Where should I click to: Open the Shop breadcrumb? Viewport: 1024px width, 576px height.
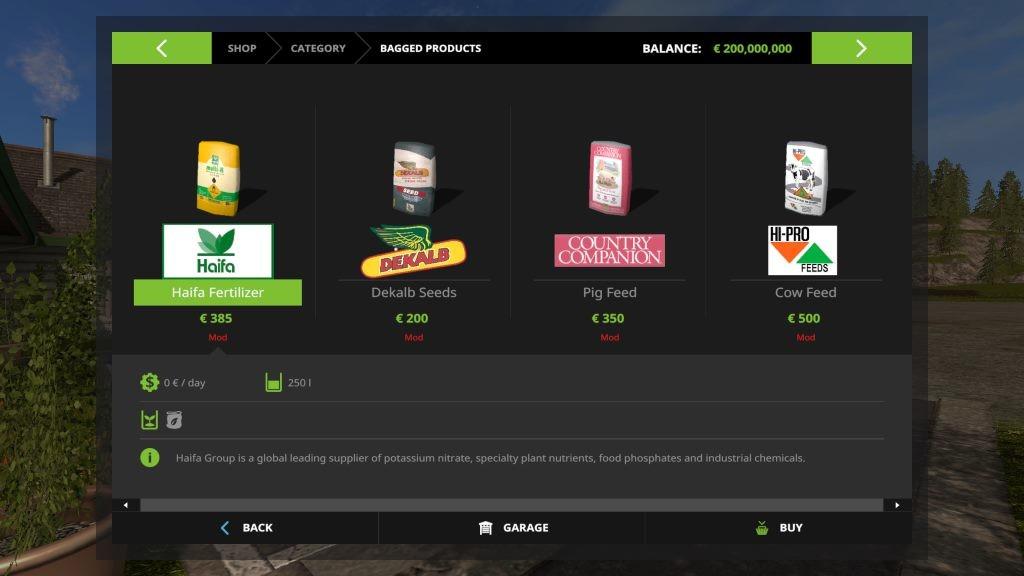click(x=242, y=48)
